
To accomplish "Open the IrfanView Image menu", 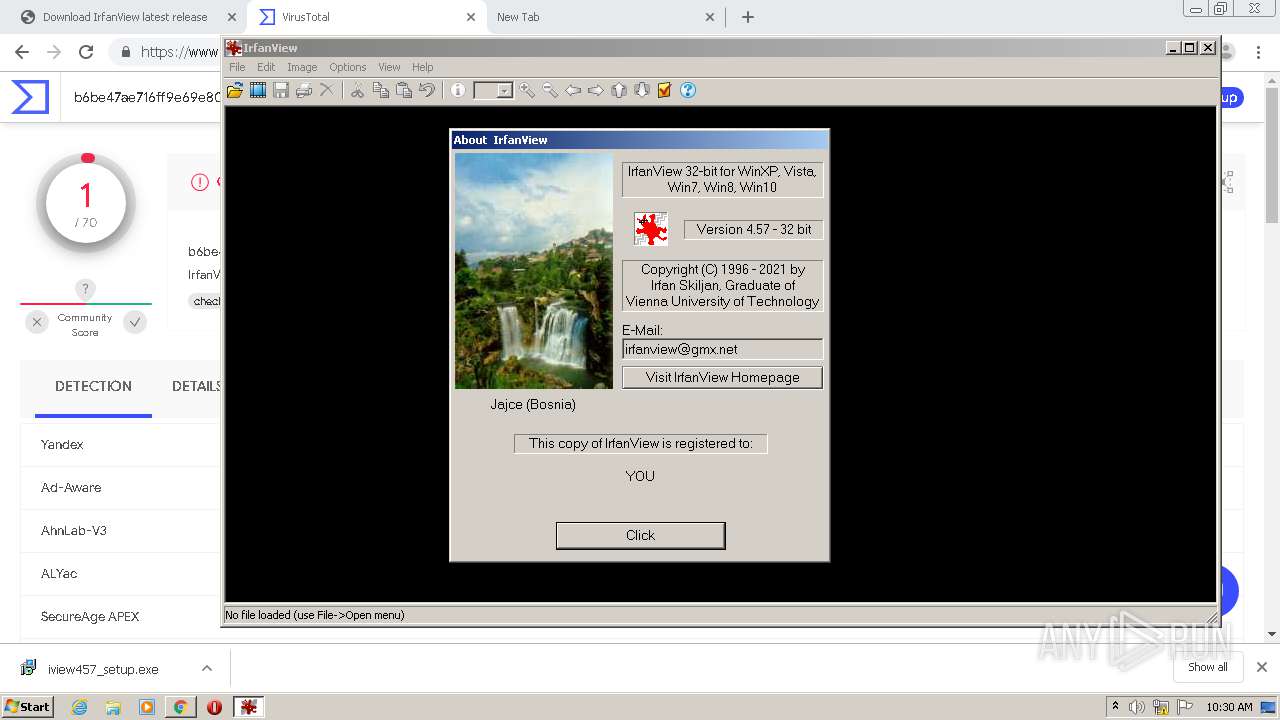I will pos(302,67).
